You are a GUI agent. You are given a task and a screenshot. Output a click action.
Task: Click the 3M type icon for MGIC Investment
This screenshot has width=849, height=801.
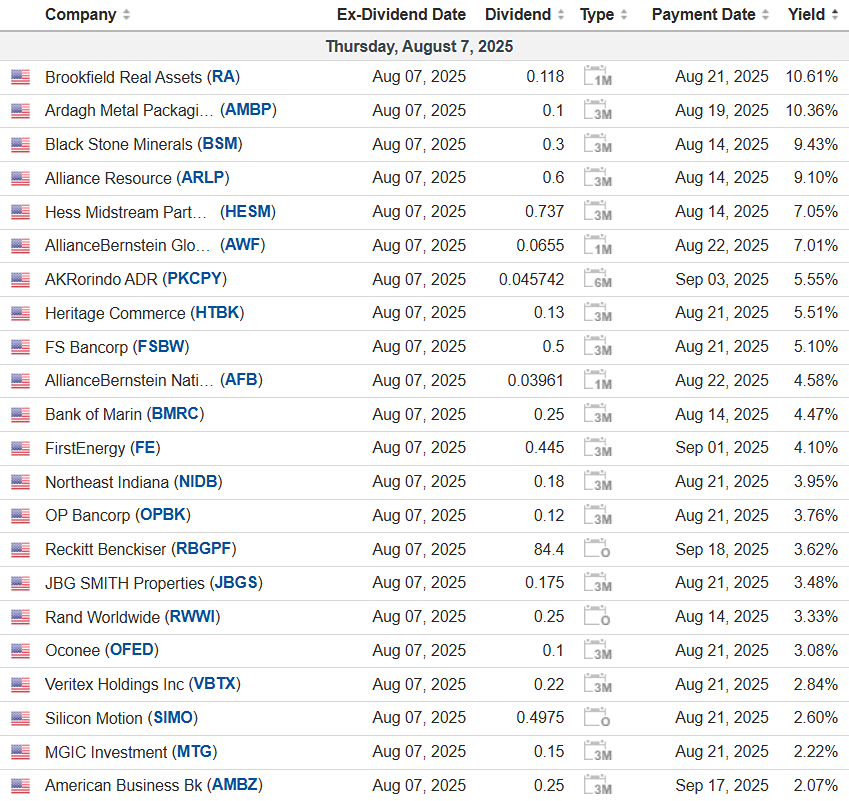597,752
